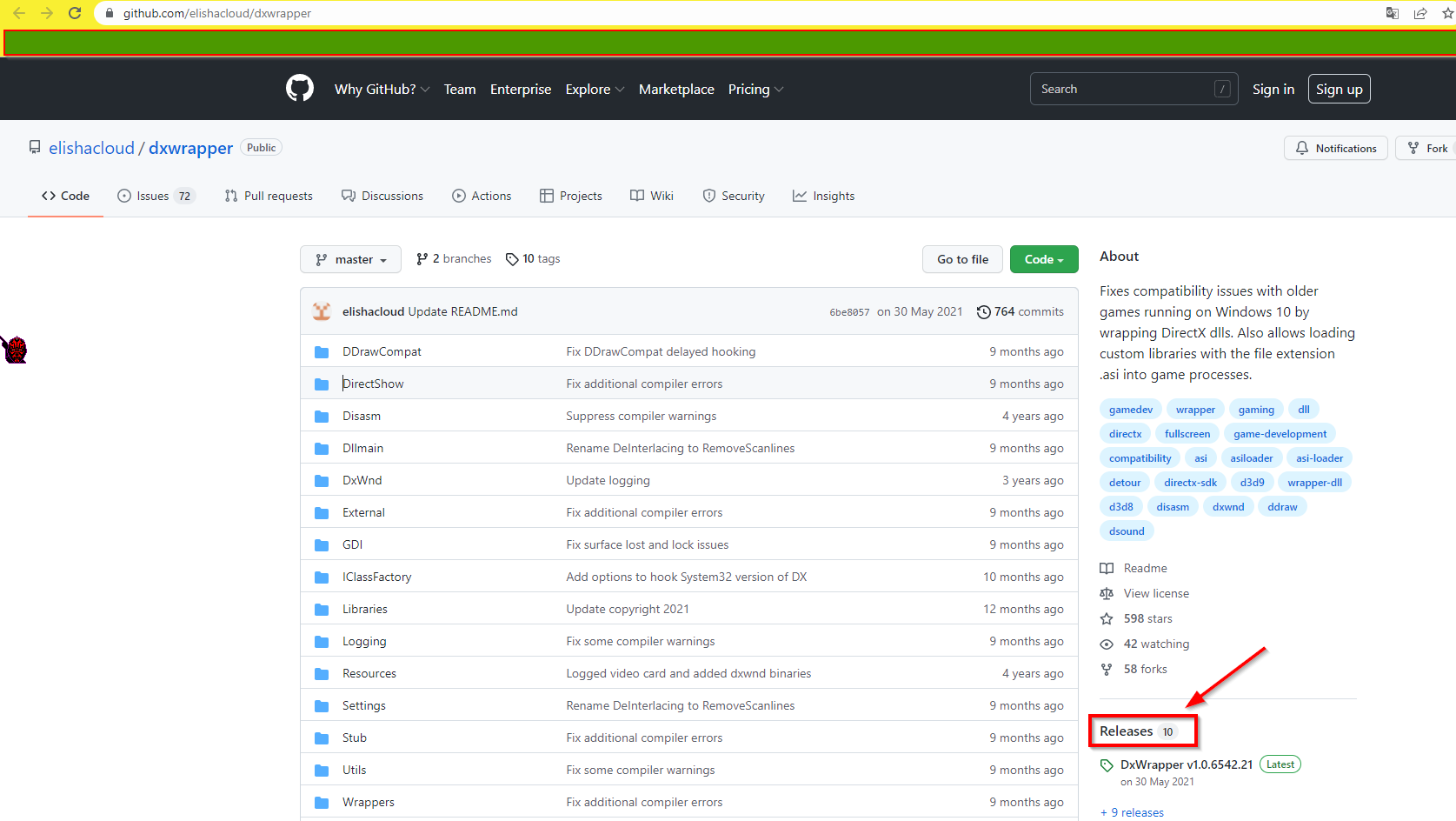The image size is (1456, 821).
Task: Click the Libraries folder icon
Action: coord(322,610)
